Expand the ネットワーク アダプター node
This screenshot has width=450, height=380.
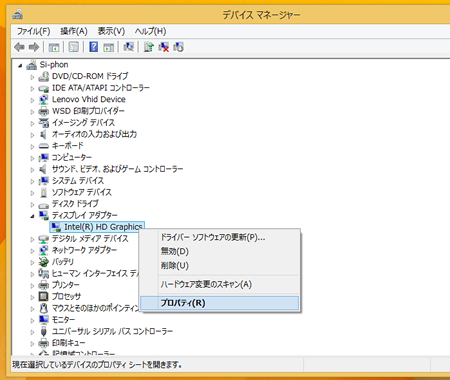click(x=32, y=251)
